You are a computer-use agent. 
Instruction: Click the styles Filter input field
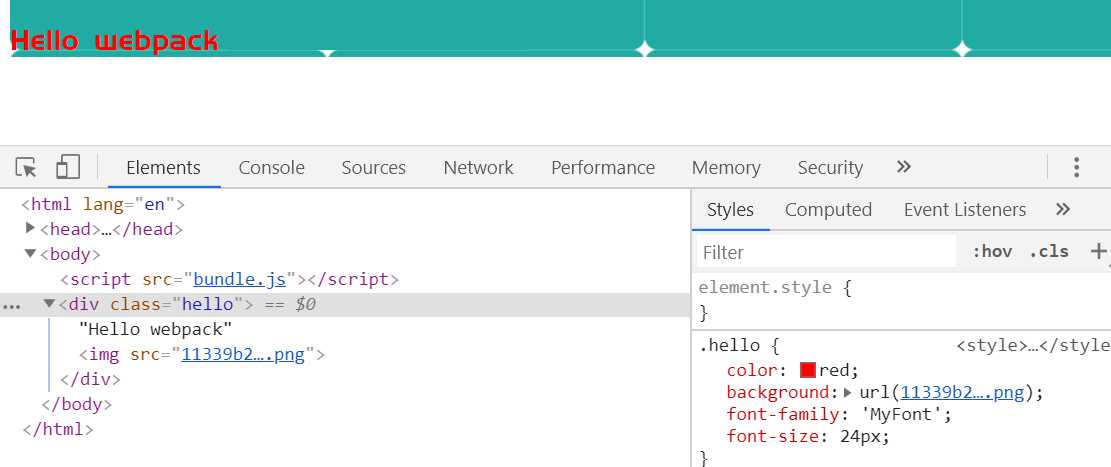pos(826,252)
